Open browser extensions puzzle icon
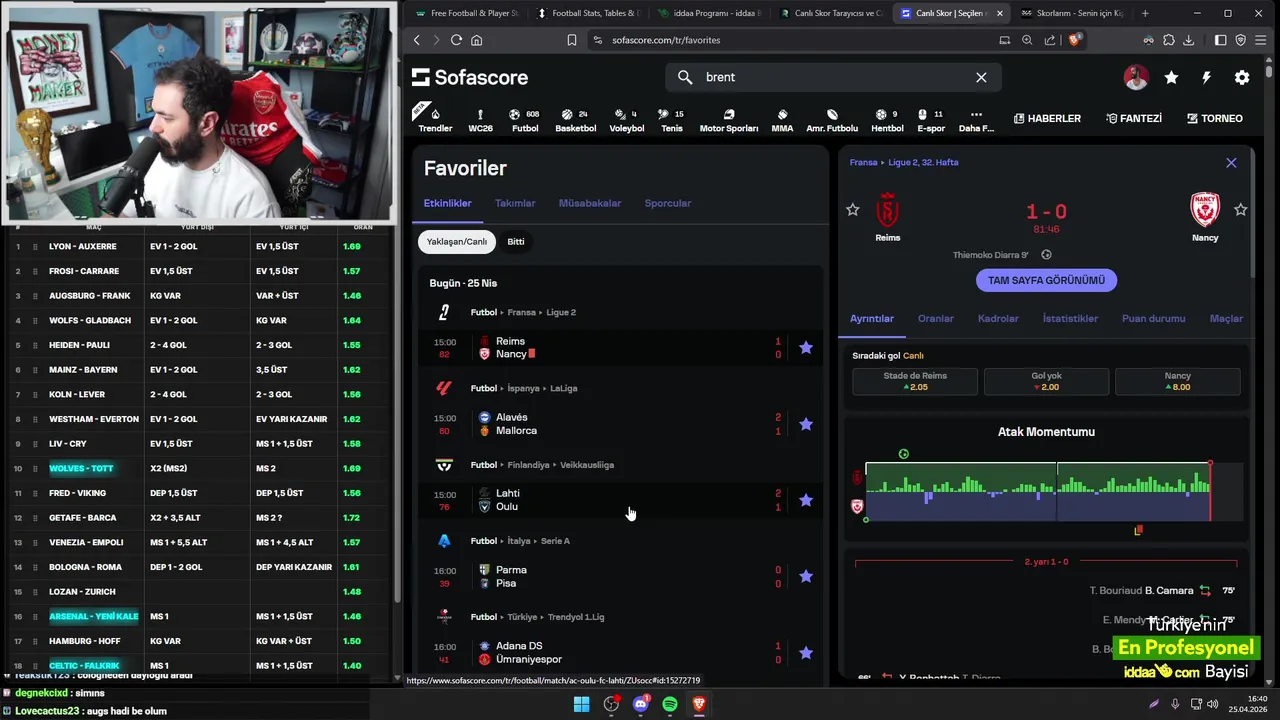1280x720 pixels. (x=1168, y=40)
